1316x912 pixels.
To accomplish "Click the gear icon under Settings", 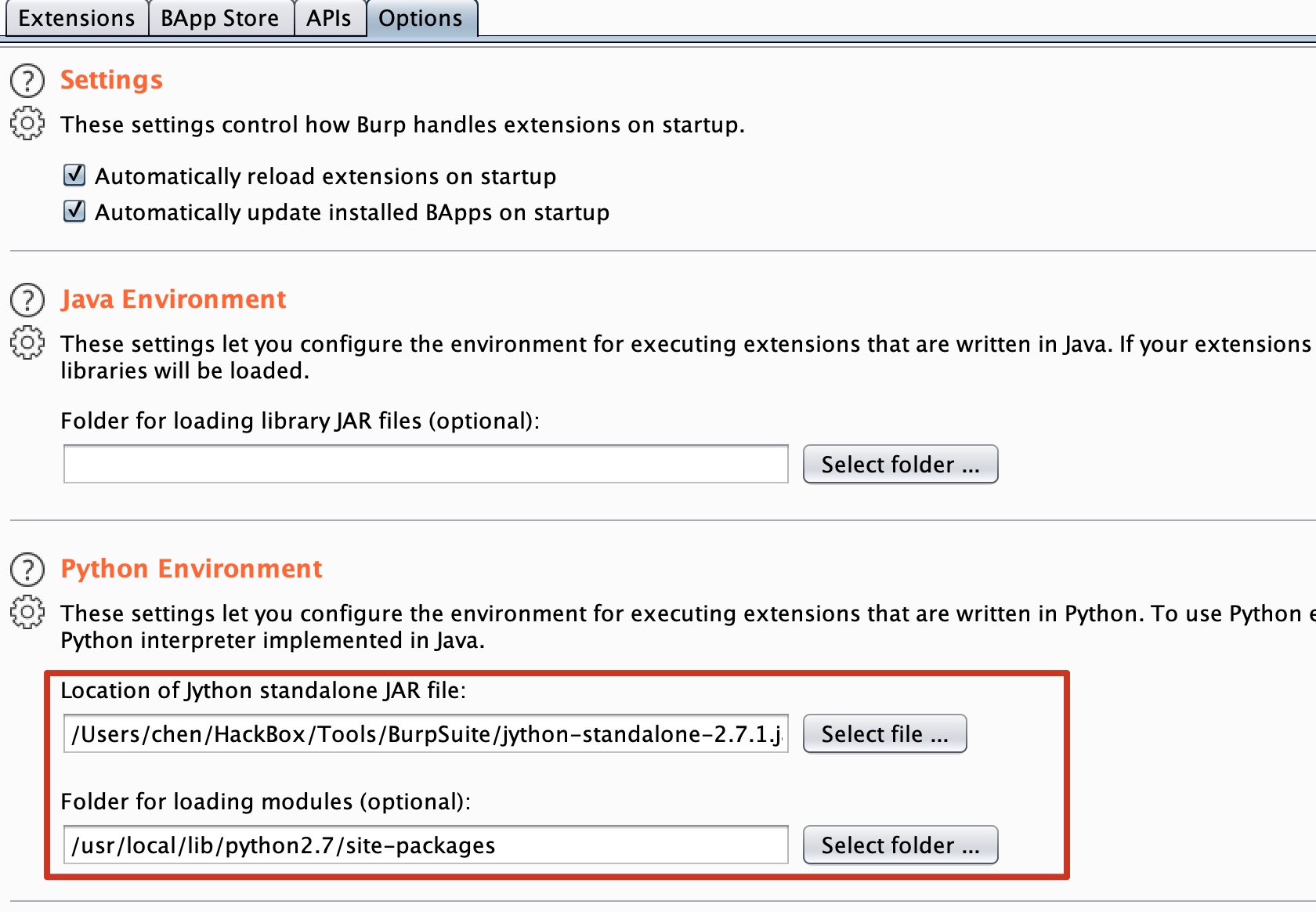I will click(x=27, y=123).
